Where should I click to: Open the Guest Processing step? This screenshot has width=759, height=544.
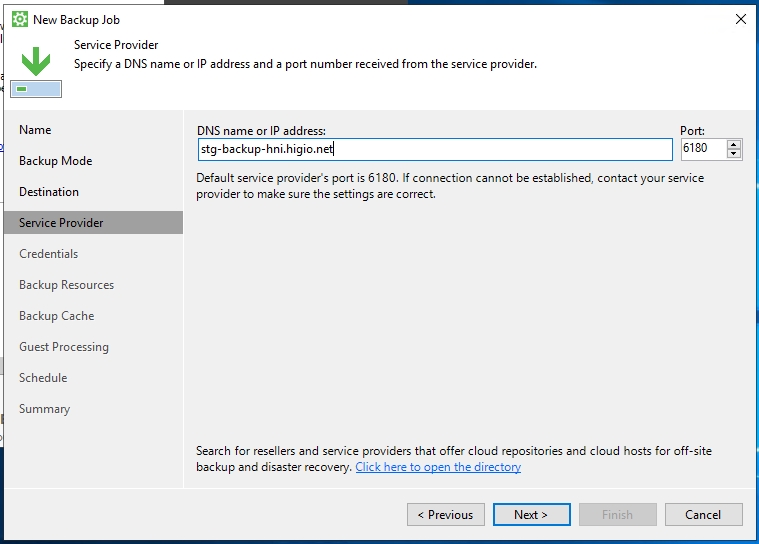[64, 347]
